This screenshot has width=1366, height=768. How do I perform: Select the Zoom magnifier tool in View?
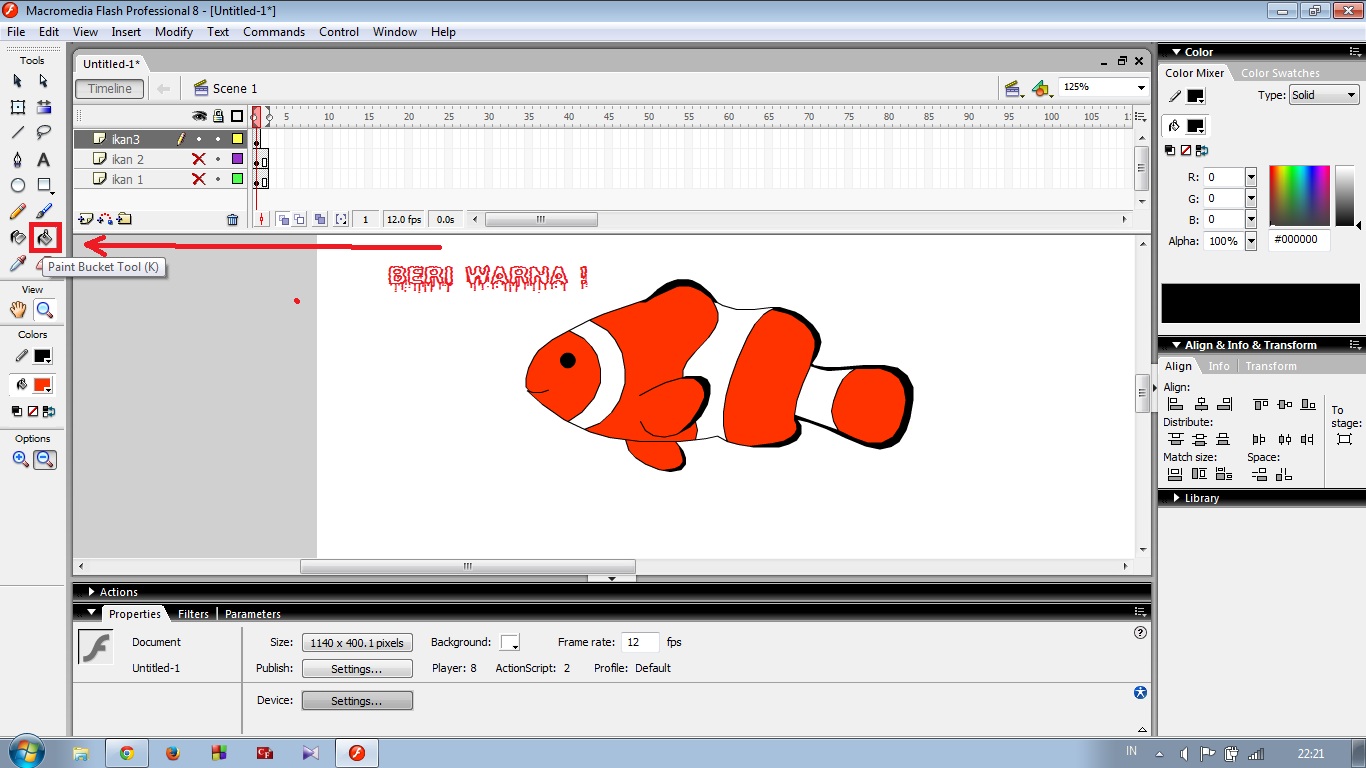point(44,310)
